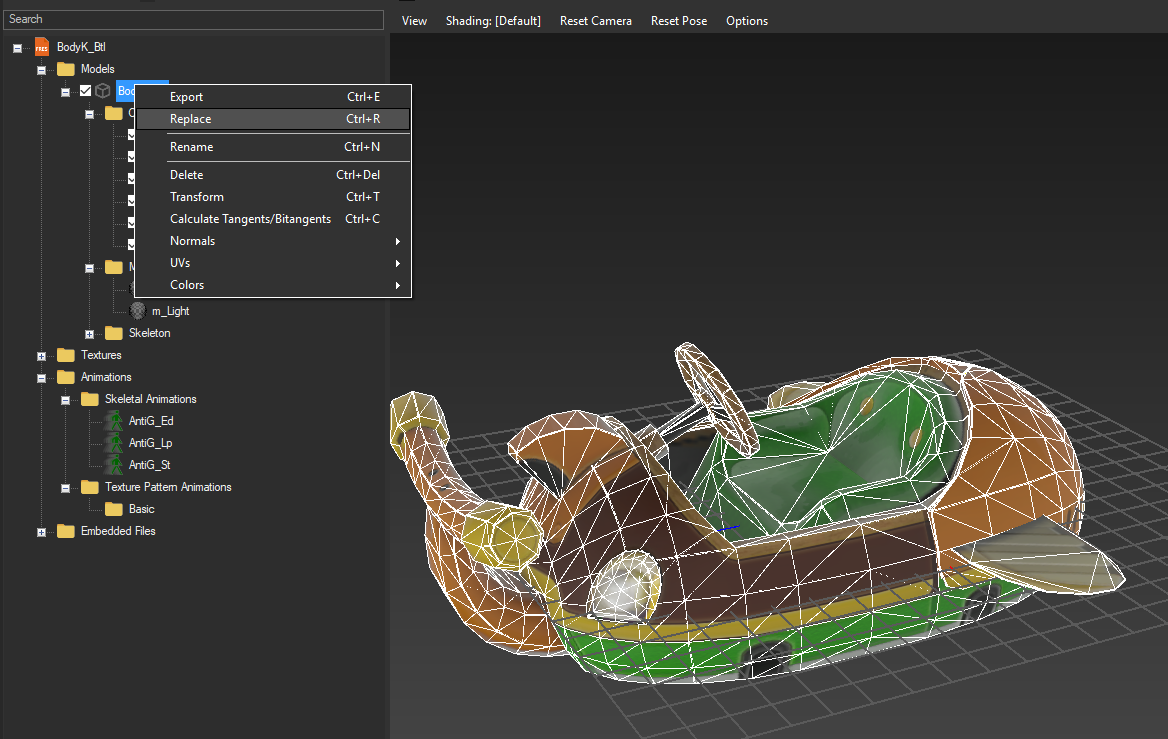Click the Models folder icon
1168x739 pixels.
point(66,68)
